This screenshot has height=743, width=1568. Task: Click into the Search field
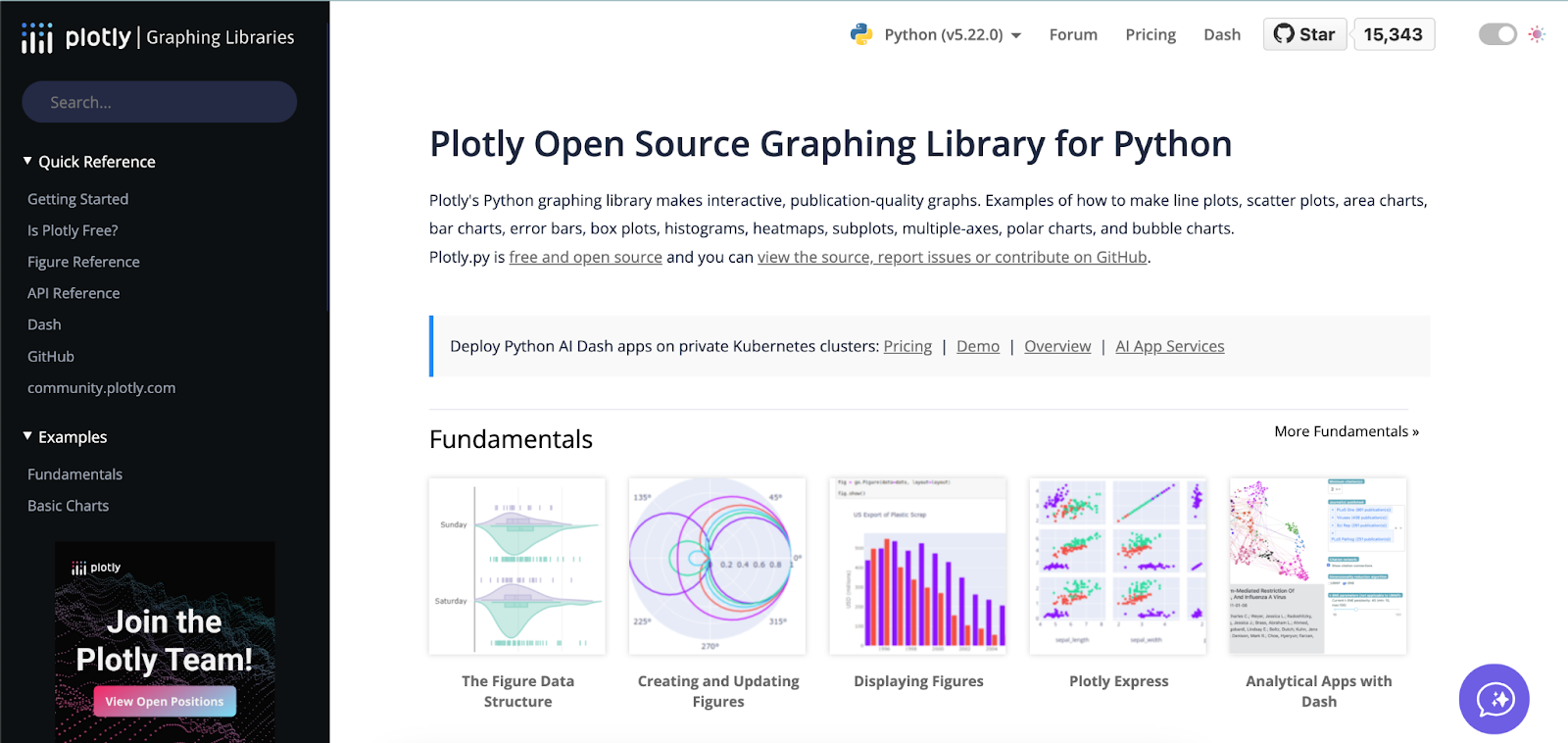pos(160,102)
